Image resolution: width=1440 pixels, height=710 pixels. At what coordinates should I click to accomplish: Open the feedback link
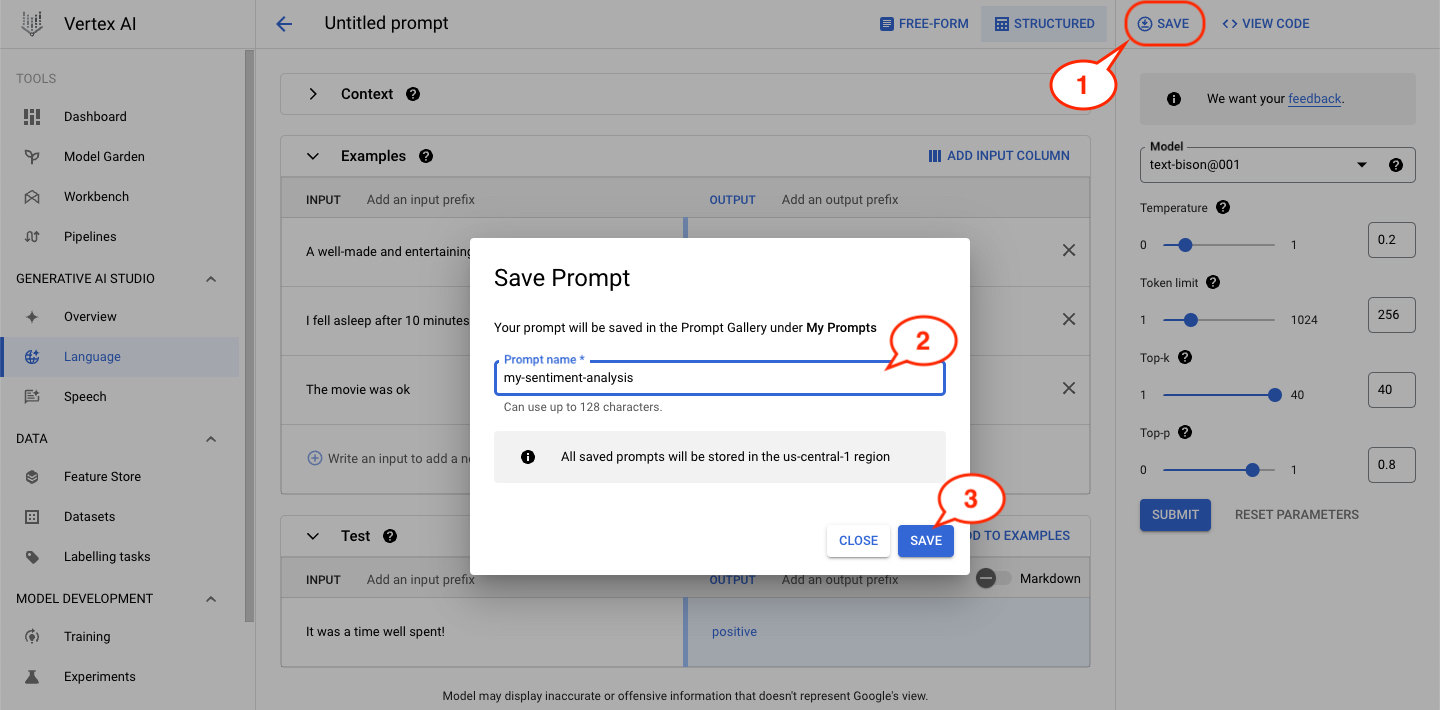[x=1314, y=99]
